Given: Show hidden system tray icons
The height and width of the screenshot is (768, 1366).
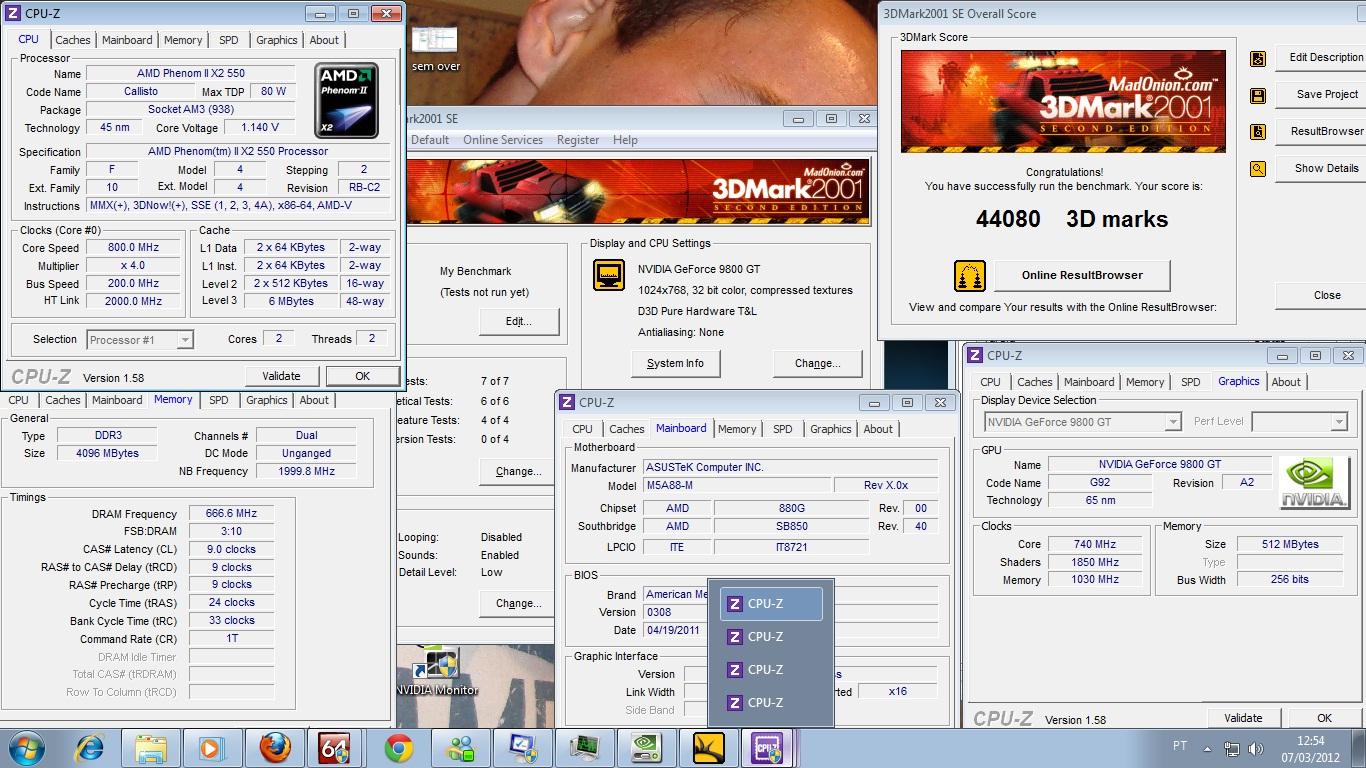Looking at the screenshot, I should [x=1208, y=748].
